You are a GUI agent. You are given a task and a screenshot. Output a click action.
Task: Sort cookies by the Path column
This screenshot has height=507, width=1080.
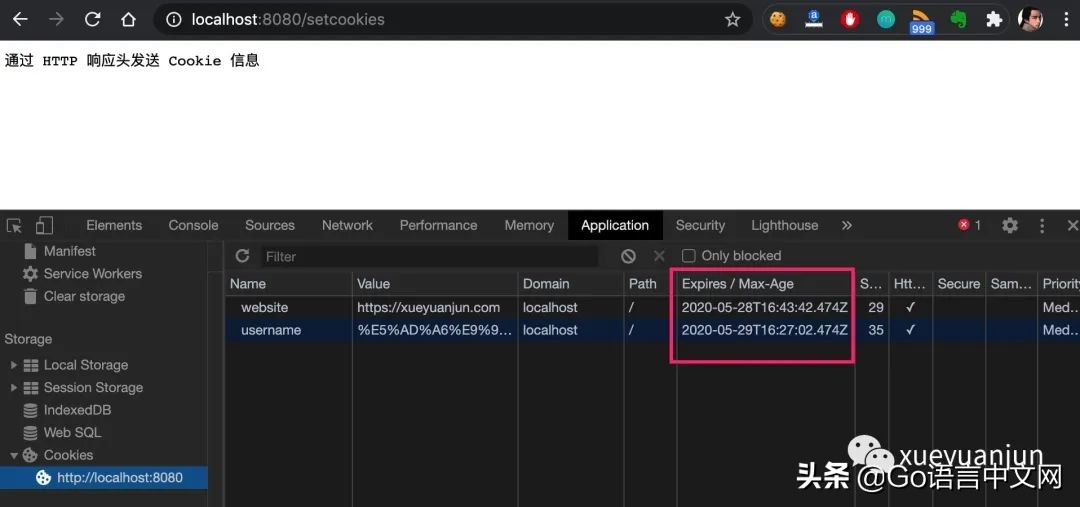[x=650, y=284]
